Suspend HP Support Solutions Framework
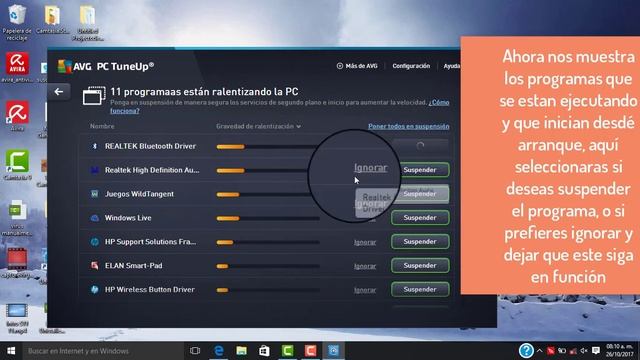Image resolution: width=640 pixels, height=360 pixels. tap(420, 242)
